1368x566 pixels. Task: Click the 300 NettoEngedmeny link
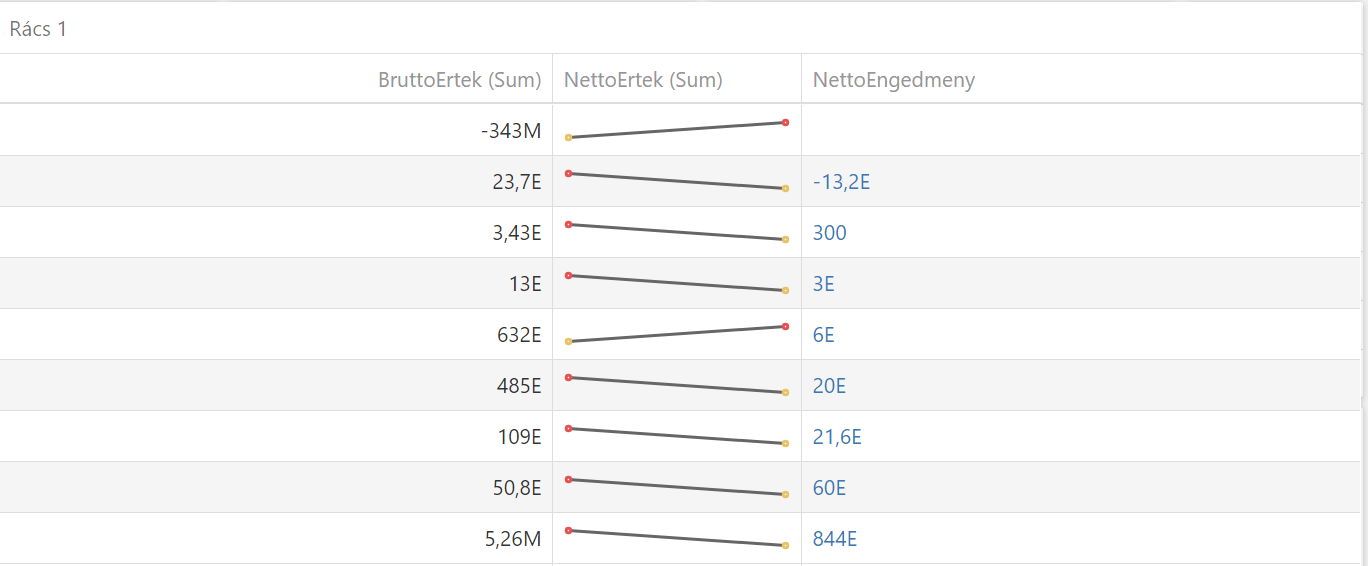point(829,233)
